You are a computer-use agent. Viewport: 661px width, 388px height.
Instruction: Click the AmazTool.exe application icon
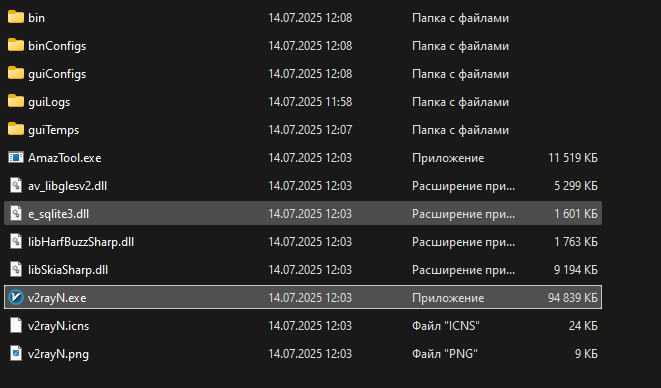click(x=16, y=157)
